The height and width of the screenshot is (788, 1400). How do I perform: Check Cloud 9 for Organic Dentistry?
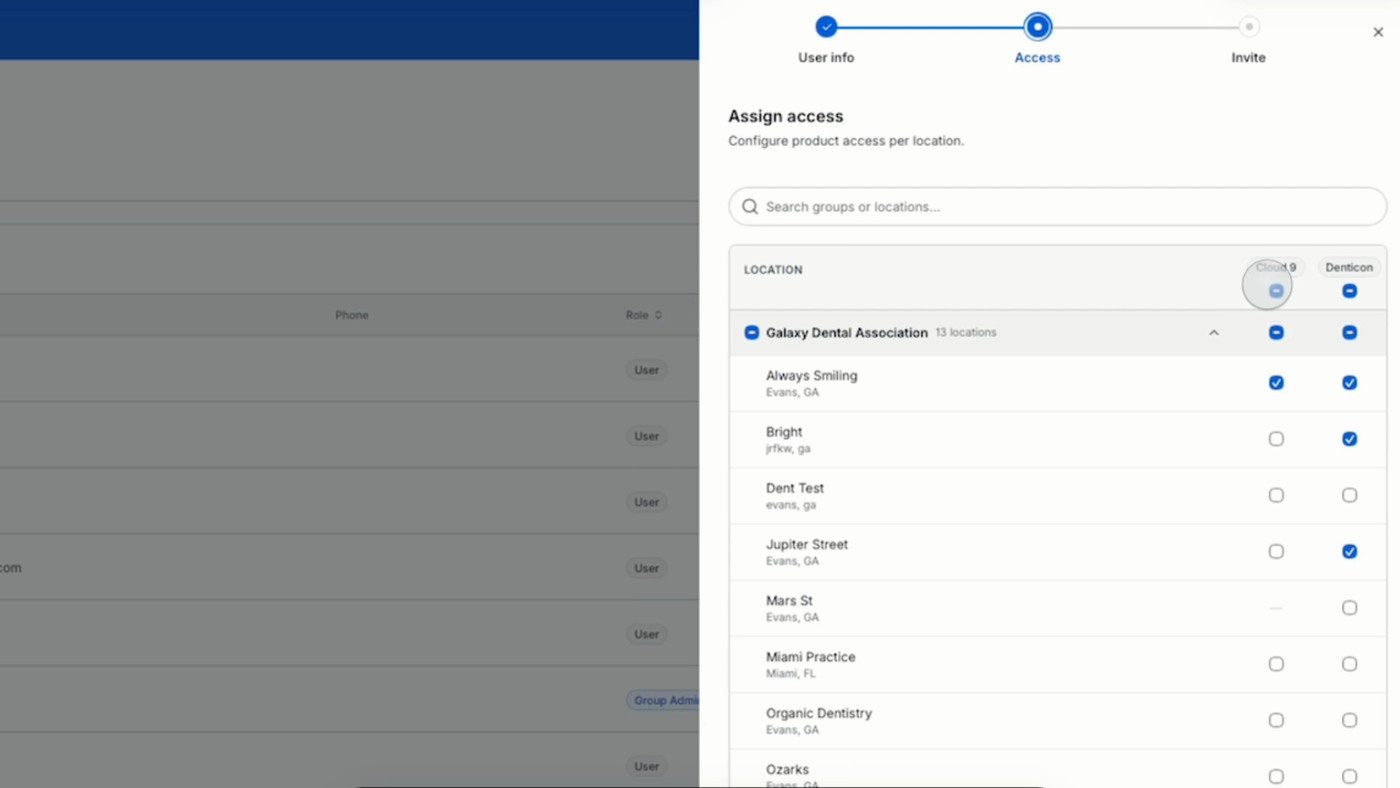[1276, 720]
